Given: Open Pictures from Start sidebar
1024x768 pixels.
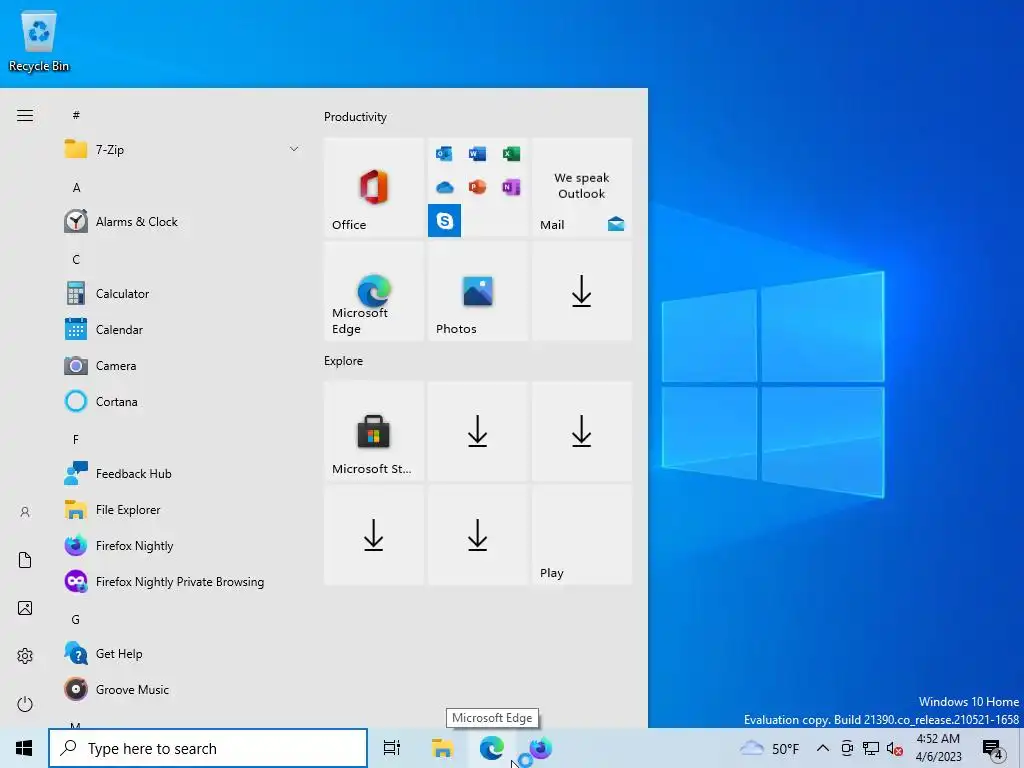Looking at the screenshot, I should pos(25,608).
